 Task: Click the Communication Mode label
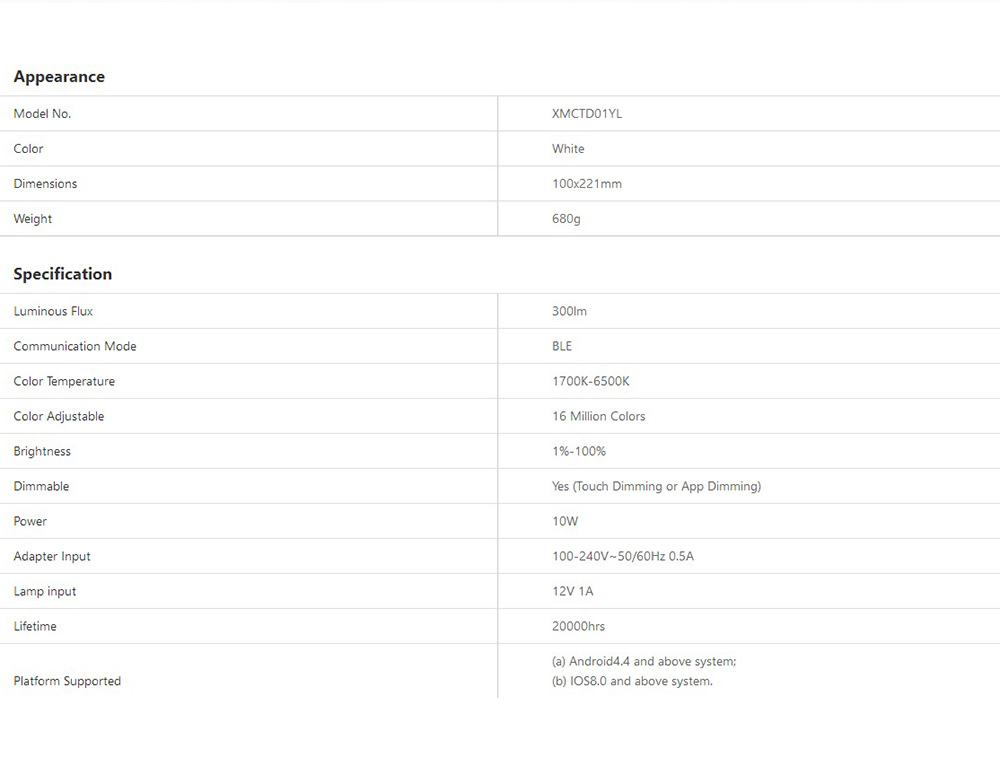point(75,346)
